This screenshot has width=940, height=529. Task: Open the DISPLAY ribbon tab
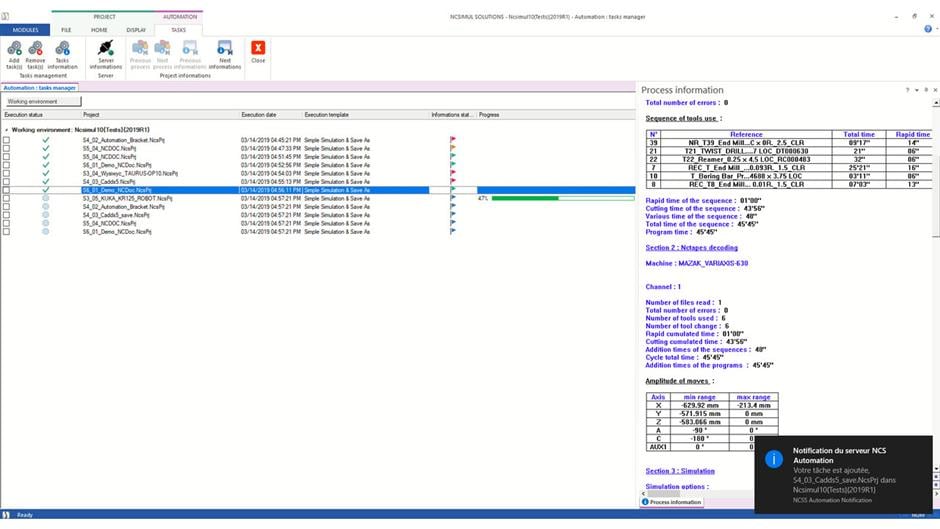click(136, 30)
